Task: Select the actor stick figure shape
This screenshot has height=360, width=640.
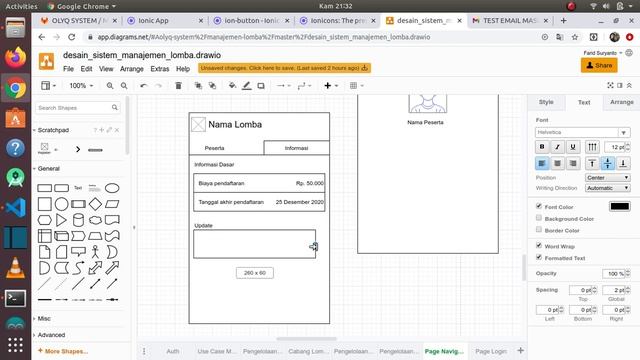Action: pyautogui.click(x=95, y=252)
